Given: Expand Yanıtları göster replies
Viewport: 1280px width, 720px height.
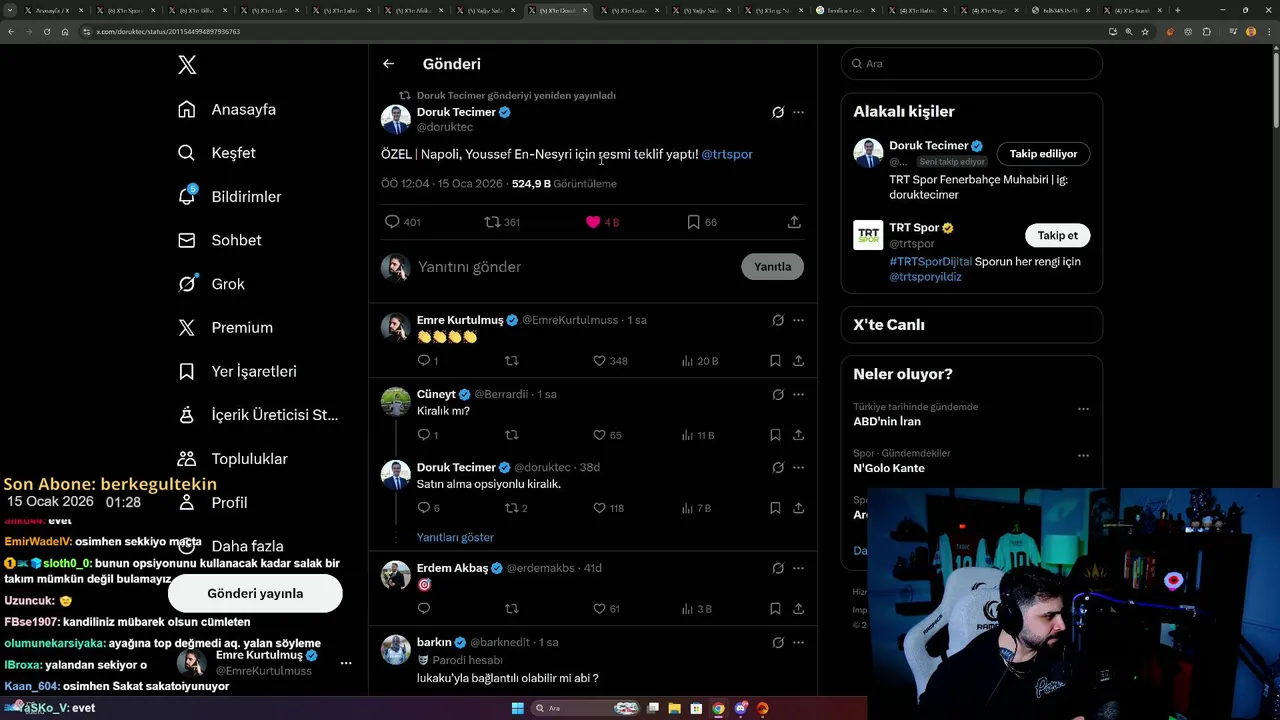Looking at the screenshot, I should pyautogui.click(x=455, y=537).
